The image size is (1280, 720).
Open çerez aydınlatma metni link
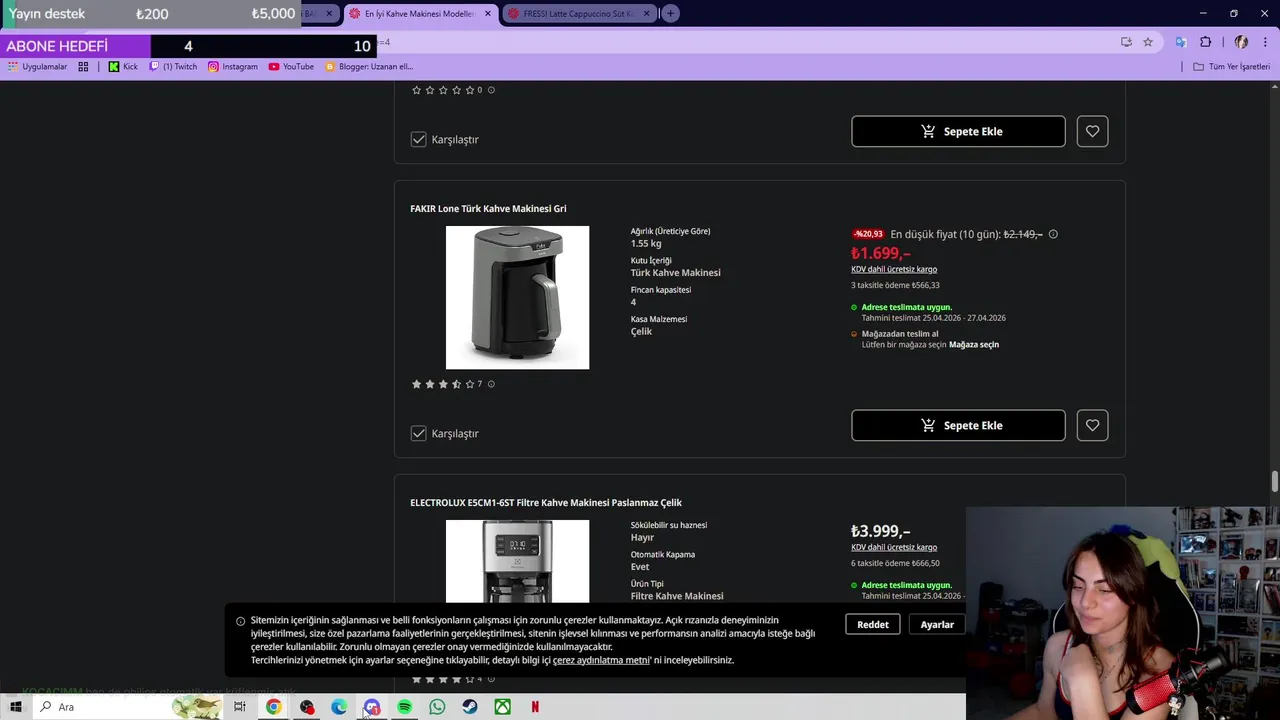601,660
